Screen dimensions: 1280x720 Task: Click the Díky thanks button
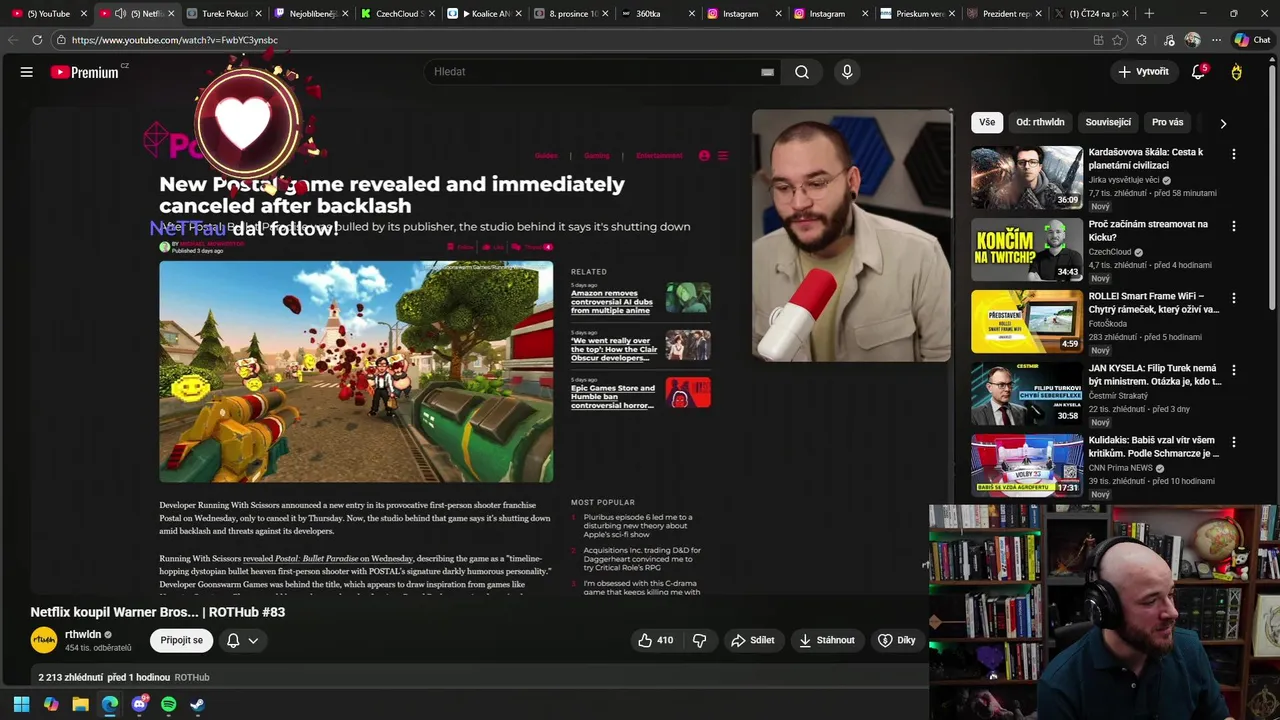[x=896, y=640]
